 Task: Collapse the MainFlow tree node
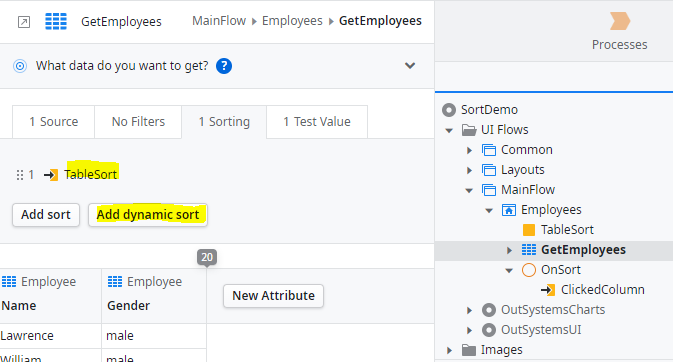click(469, 190)
